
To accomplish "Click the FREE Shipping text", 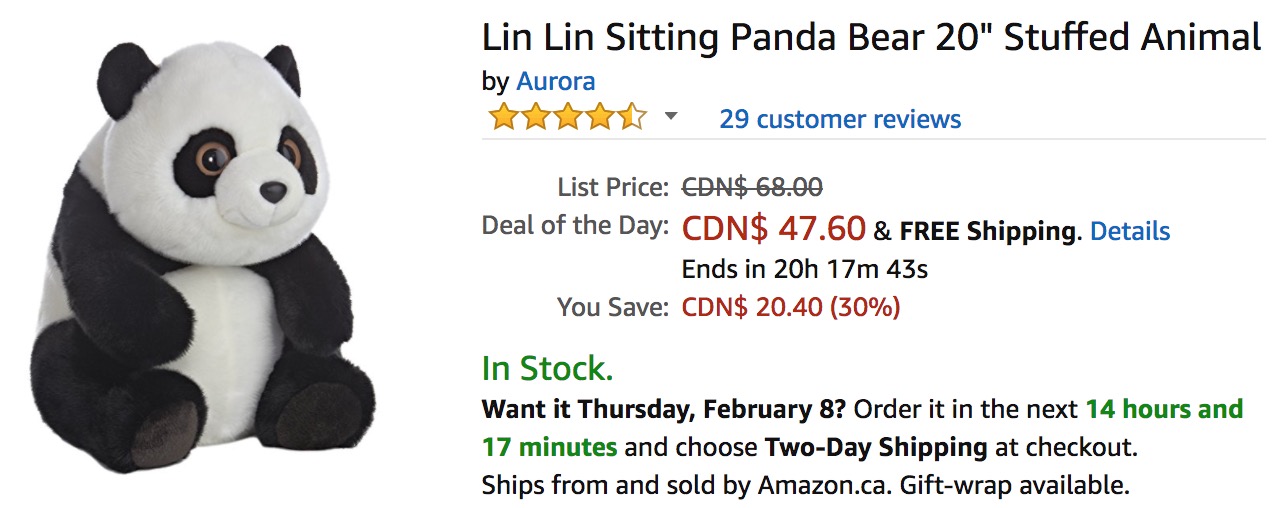I will (x=988, y=232).
